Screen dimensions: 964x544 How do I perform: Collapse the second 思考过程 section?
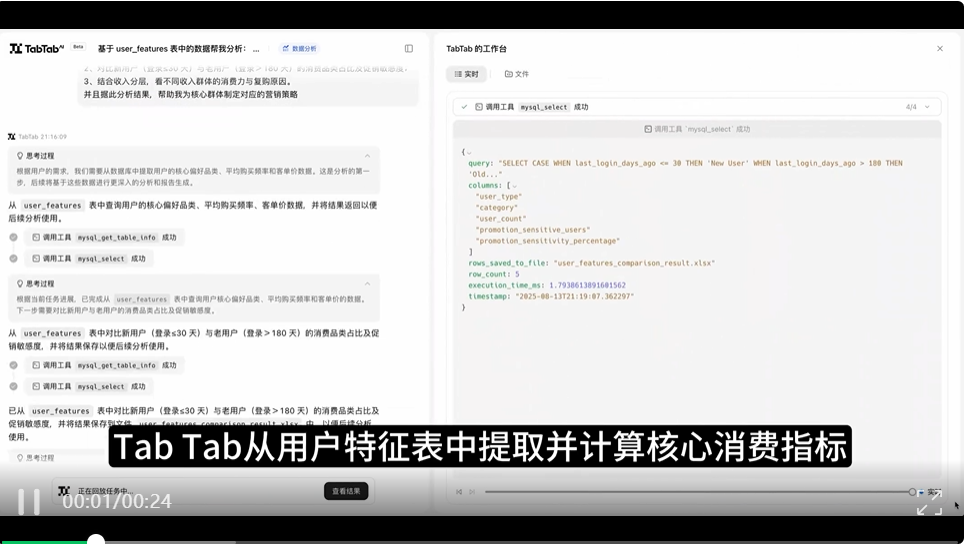tap(367, 283)
